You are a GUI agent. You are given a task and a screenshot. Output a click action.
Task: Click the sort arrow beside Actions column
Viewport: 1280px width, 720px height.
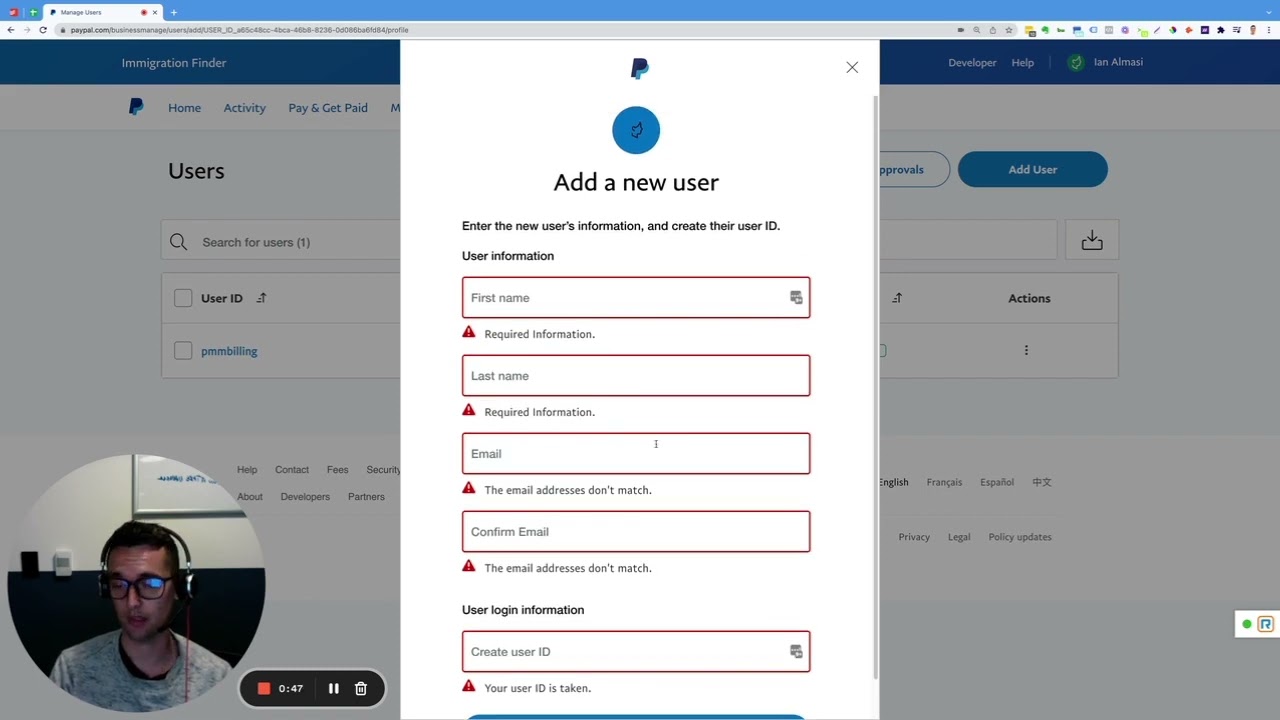click(897, 298)
